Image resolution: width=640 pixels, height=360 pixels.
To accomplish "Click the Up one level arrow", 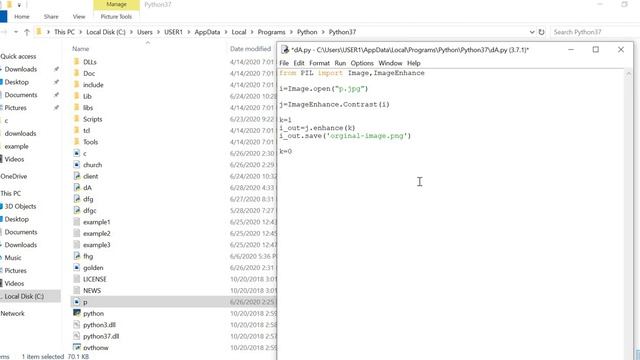I will [27, 32].
